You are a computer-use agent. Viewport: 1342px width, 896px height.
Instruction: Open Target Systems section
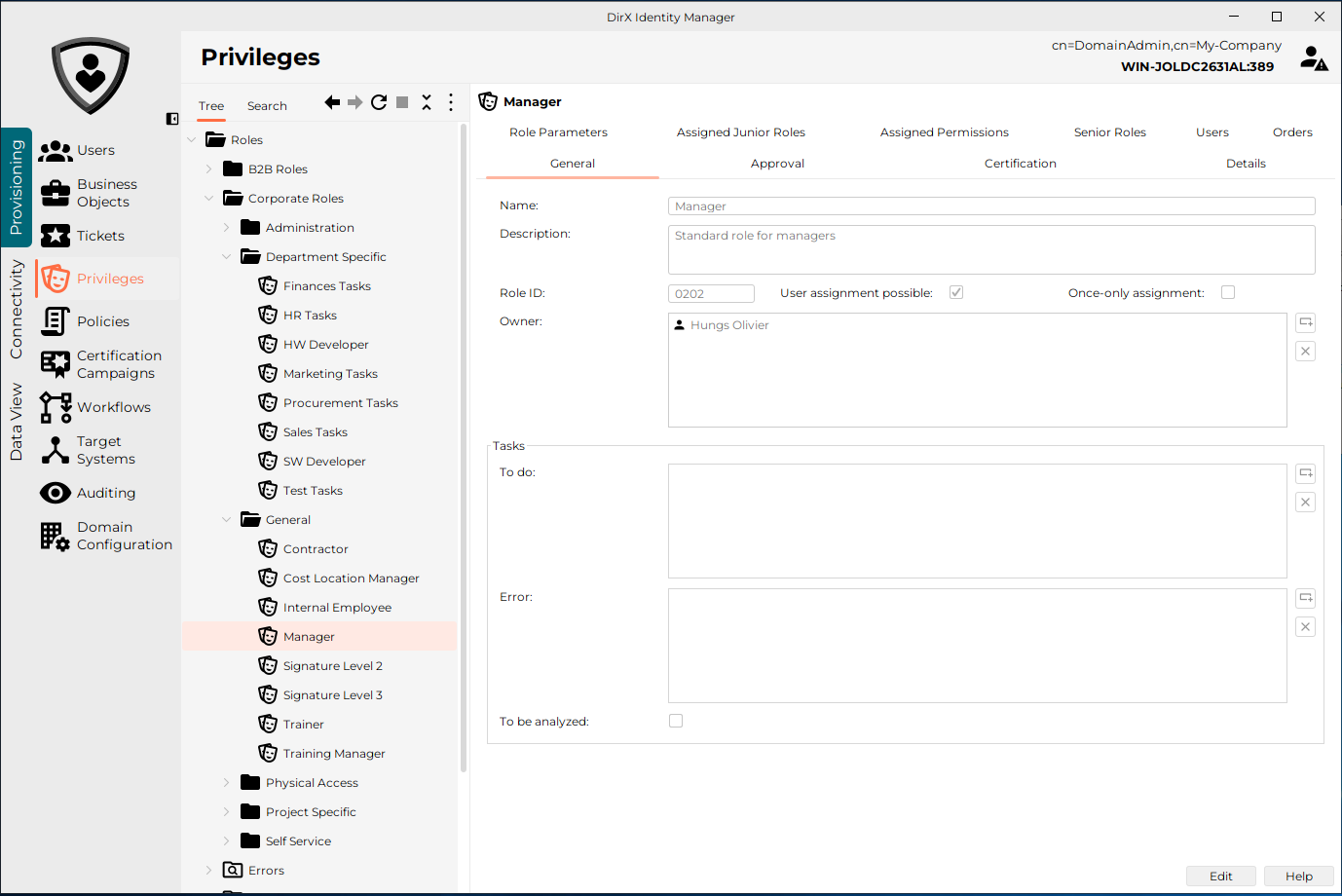pyautogui.click(x=105, y=450)
